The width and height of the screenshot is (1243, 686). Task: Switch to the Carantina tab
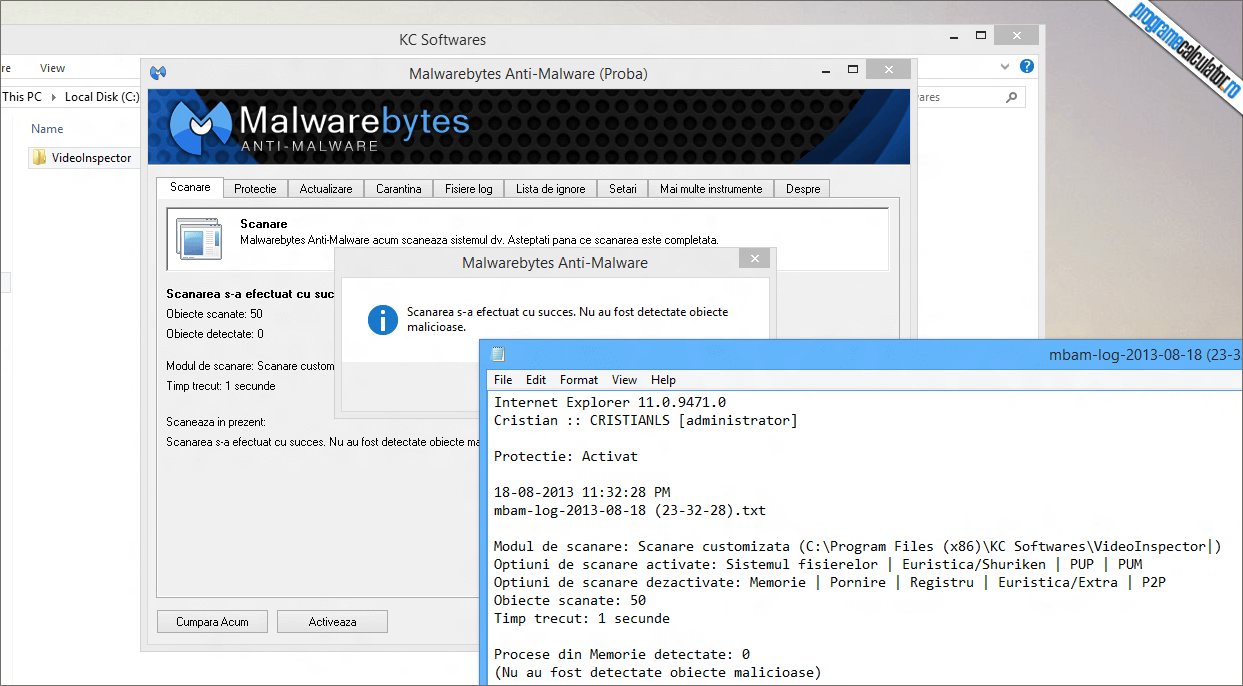(x=399, y=189)
